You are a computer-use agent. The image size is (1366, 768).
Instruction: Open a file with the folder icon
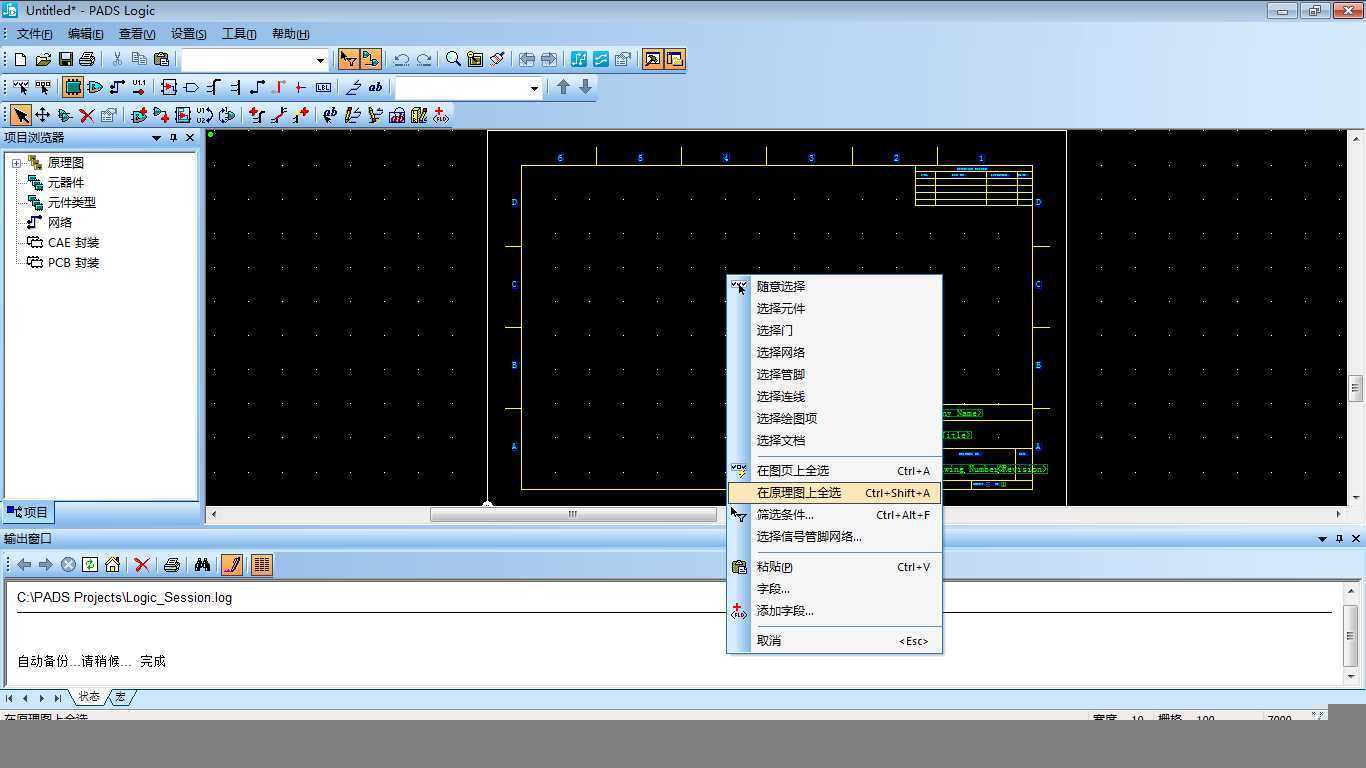click(x=43, y=59)
